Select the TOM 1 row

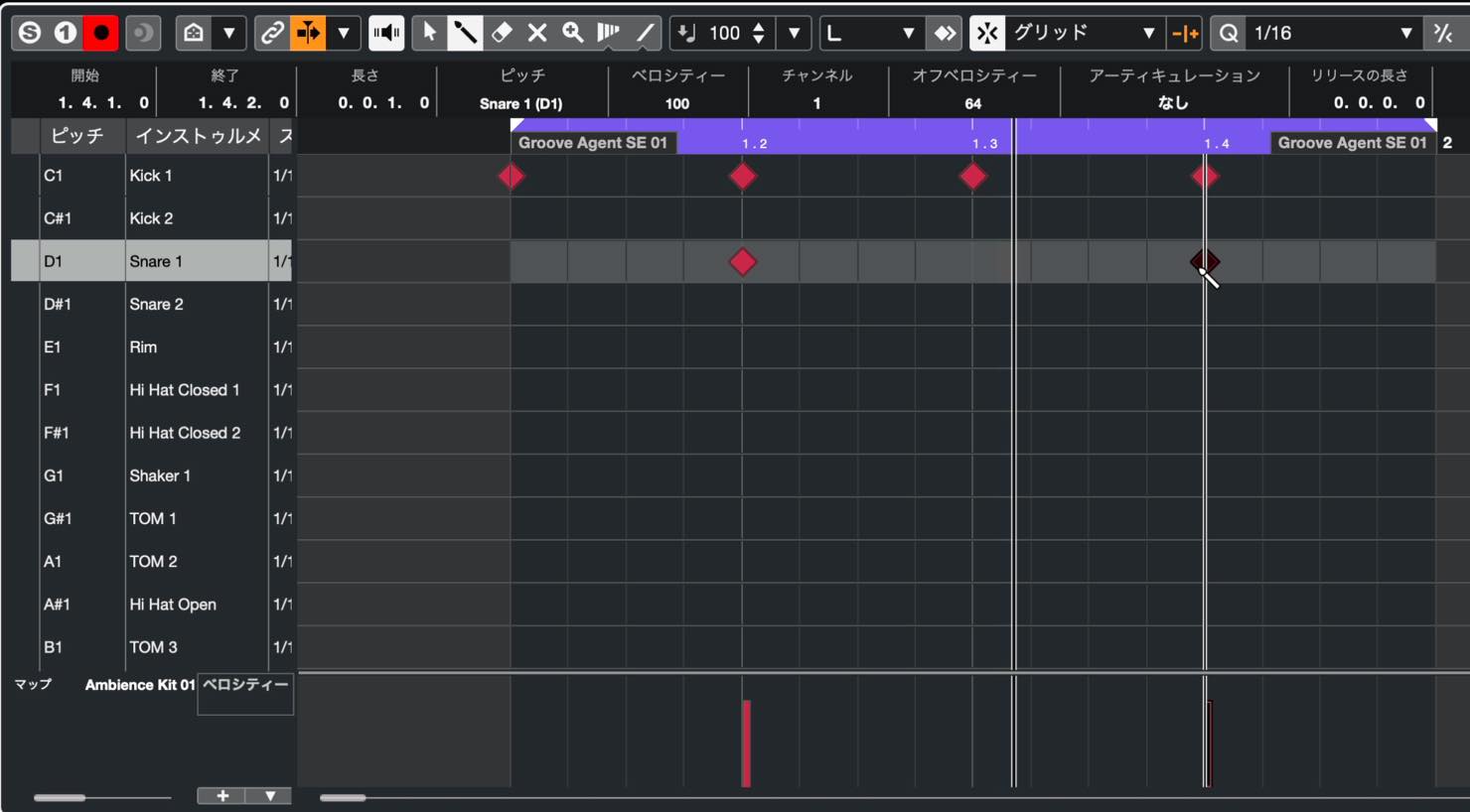pos(151,518)
